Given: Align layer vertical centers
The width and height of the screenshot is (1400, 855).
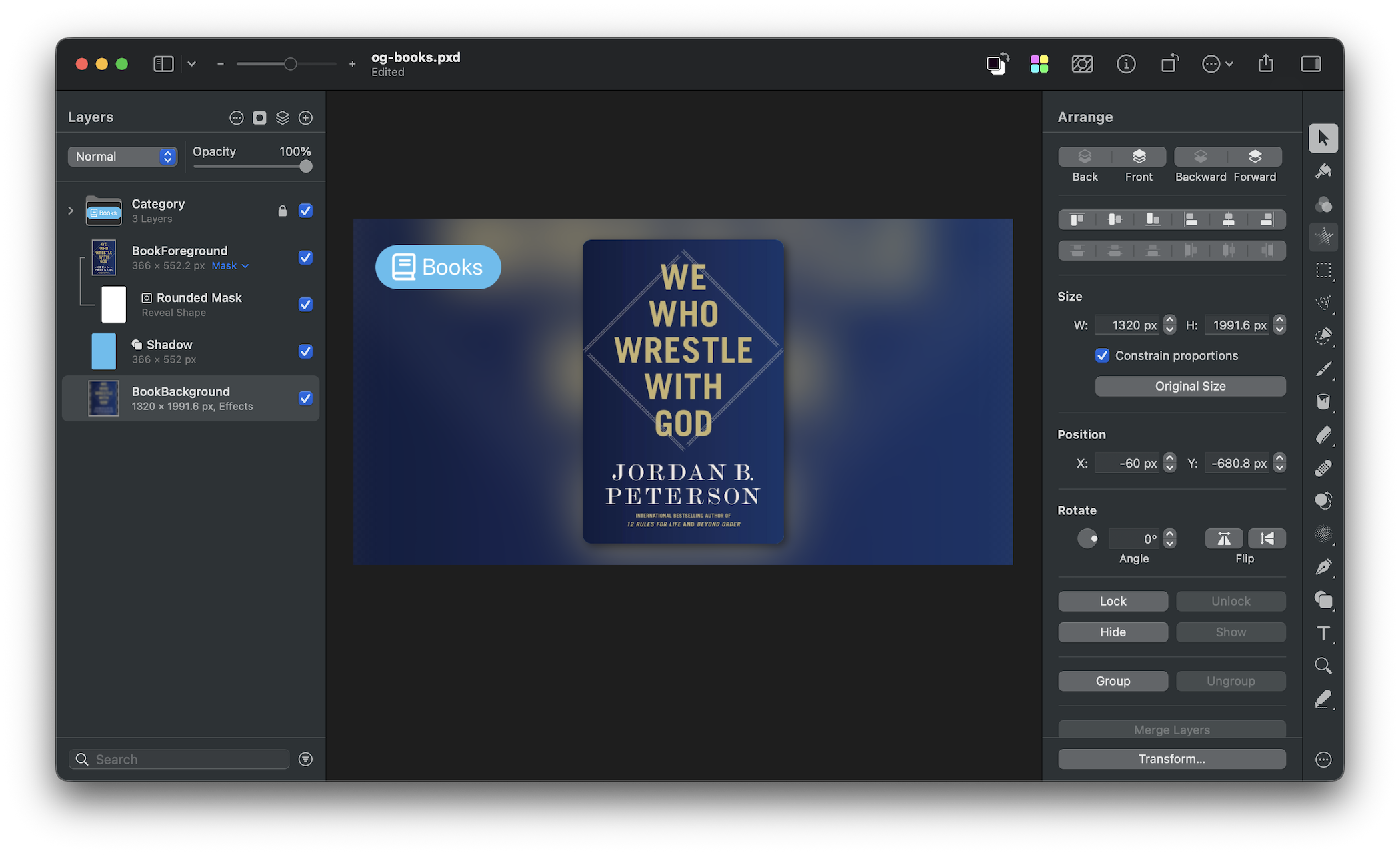Looking at the screenshot, I should point(1115,219).
